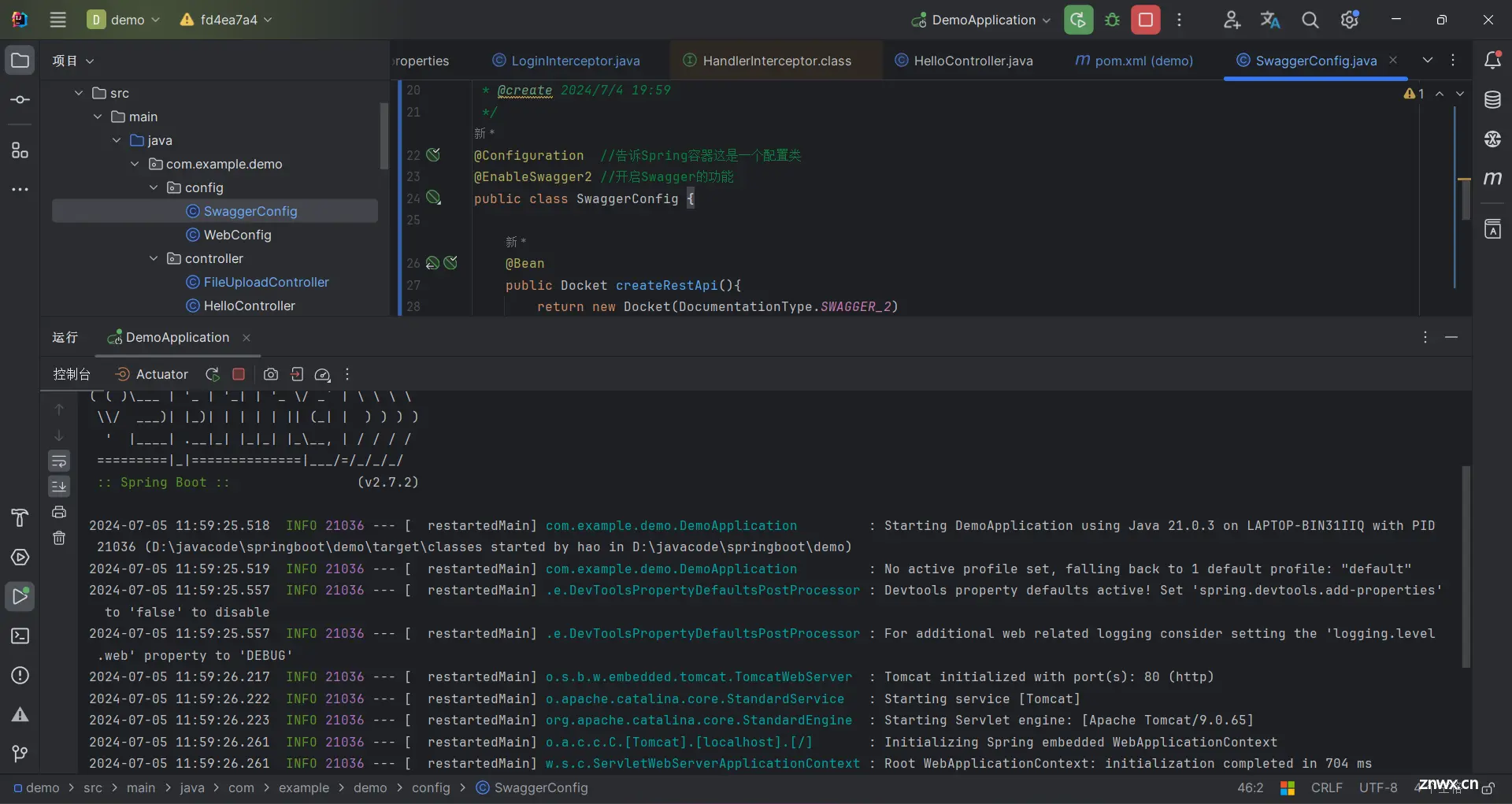Toggle soft-wrap in console
Screen dimensions: 1512x804
(59, 461)
